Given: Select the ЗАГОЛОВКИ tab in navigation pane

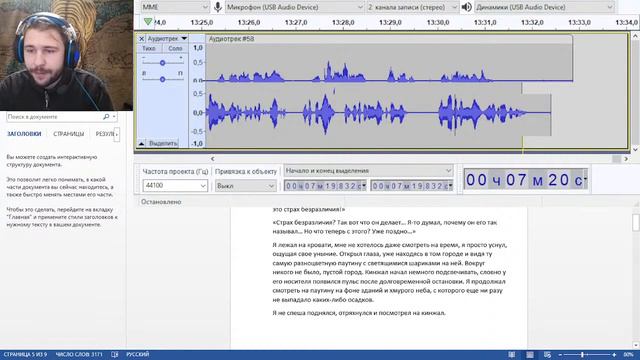Looking at the screenshot, I should point(24,134).
